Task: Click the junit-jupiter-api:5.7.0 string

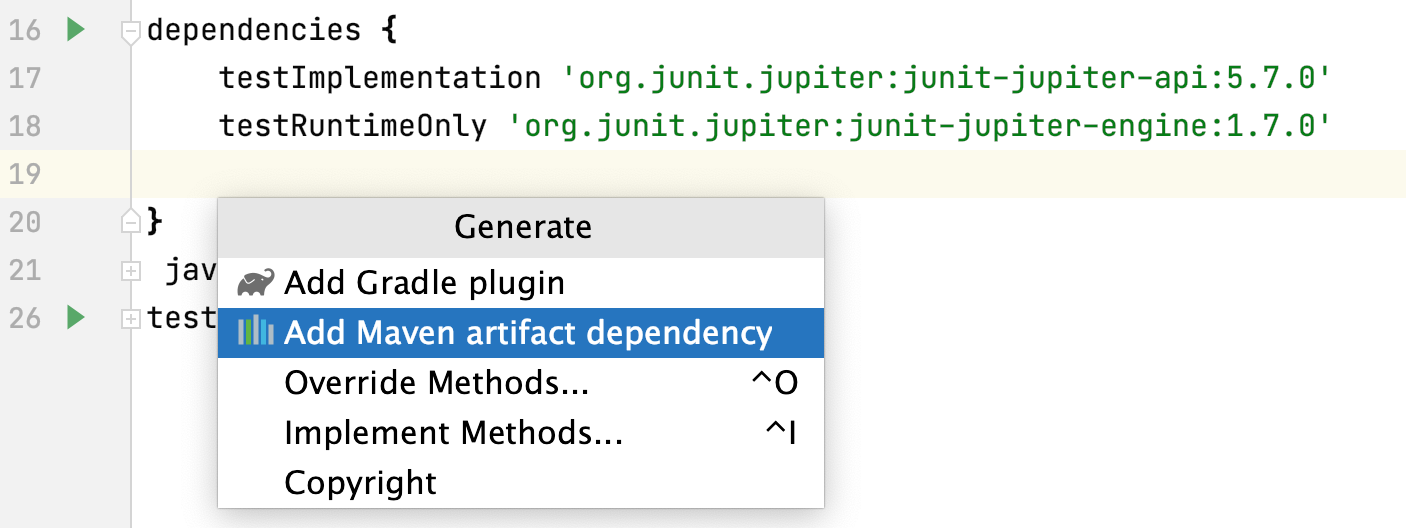Action: (x=949, y=78)
